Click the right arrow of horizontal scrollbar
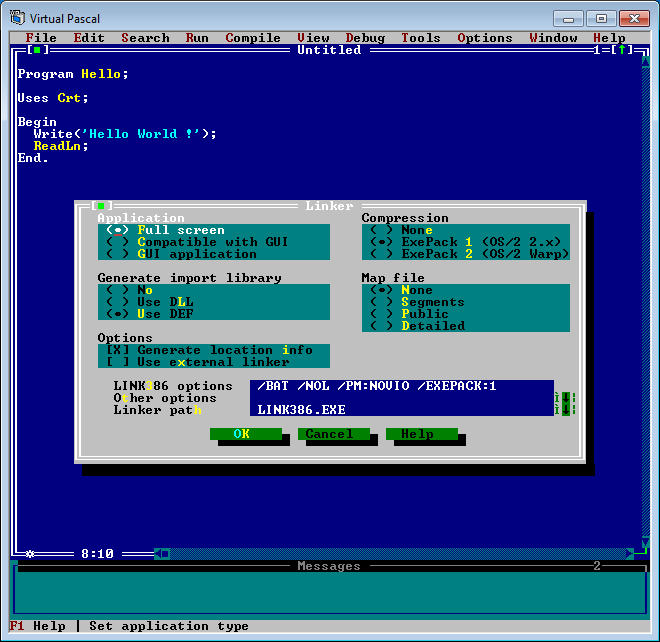 tap(629, 553)
